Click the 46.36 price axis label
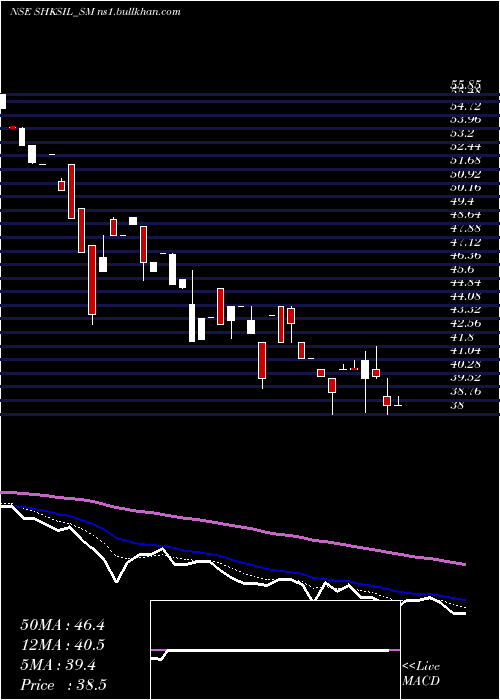The height and width of the screenshot is (700, 500). (465, 255)
